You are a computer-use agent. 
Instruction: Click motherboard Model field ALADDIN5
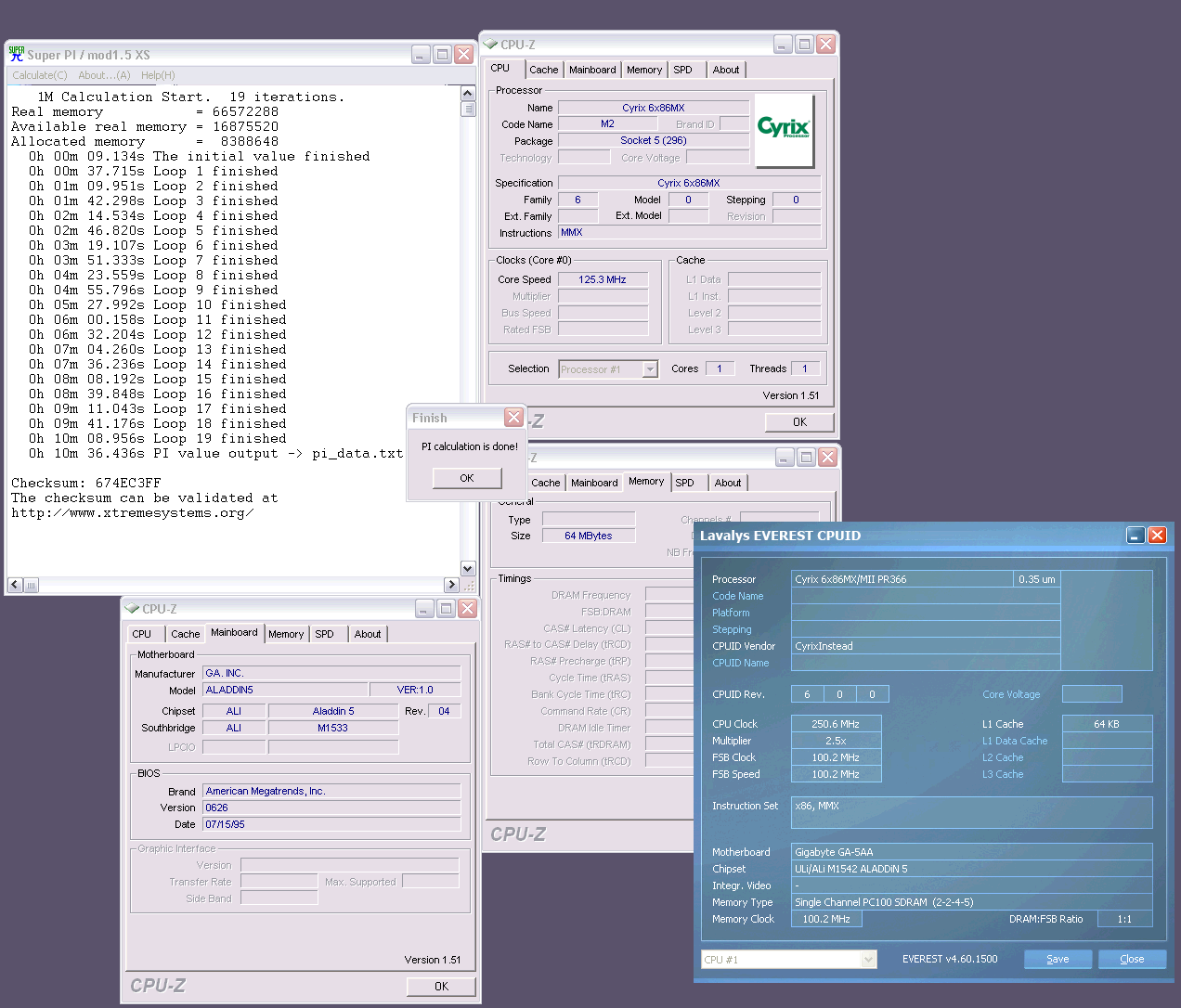point(285,690)
